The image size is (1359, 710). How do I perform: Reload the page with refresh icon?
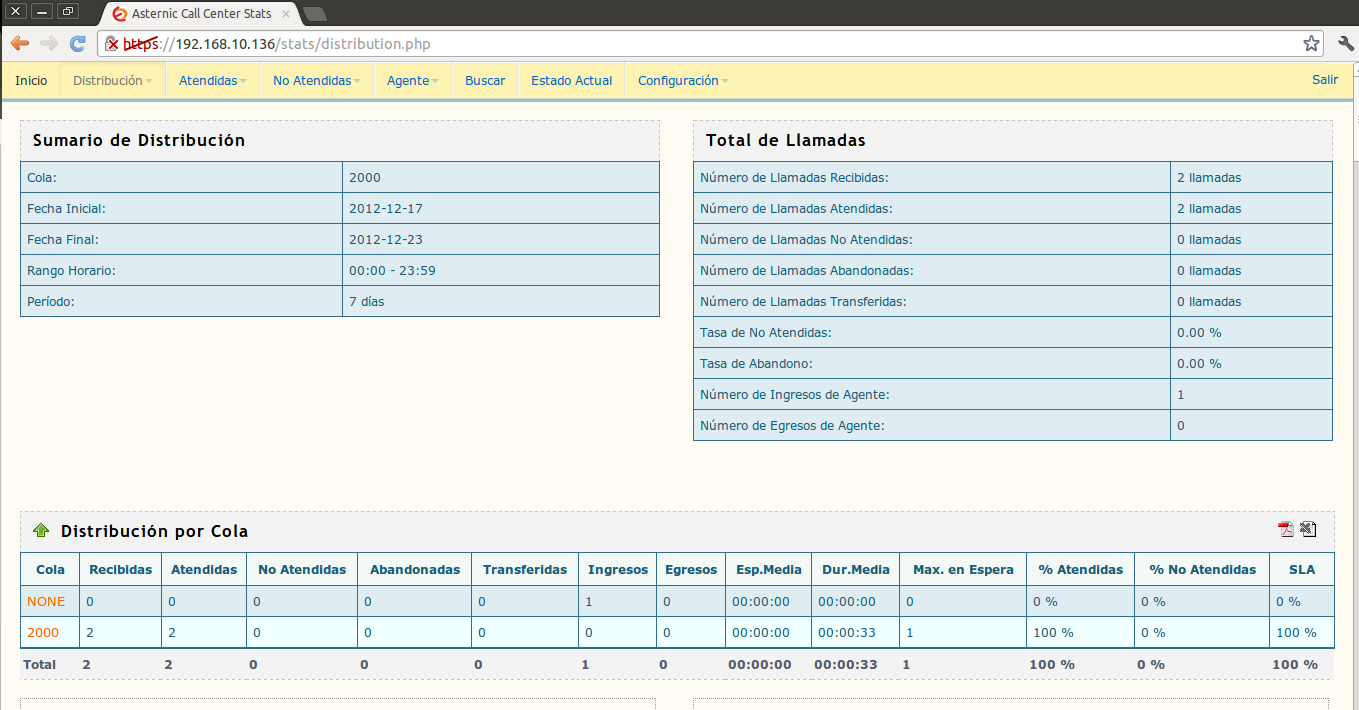[x=77, y=43]
